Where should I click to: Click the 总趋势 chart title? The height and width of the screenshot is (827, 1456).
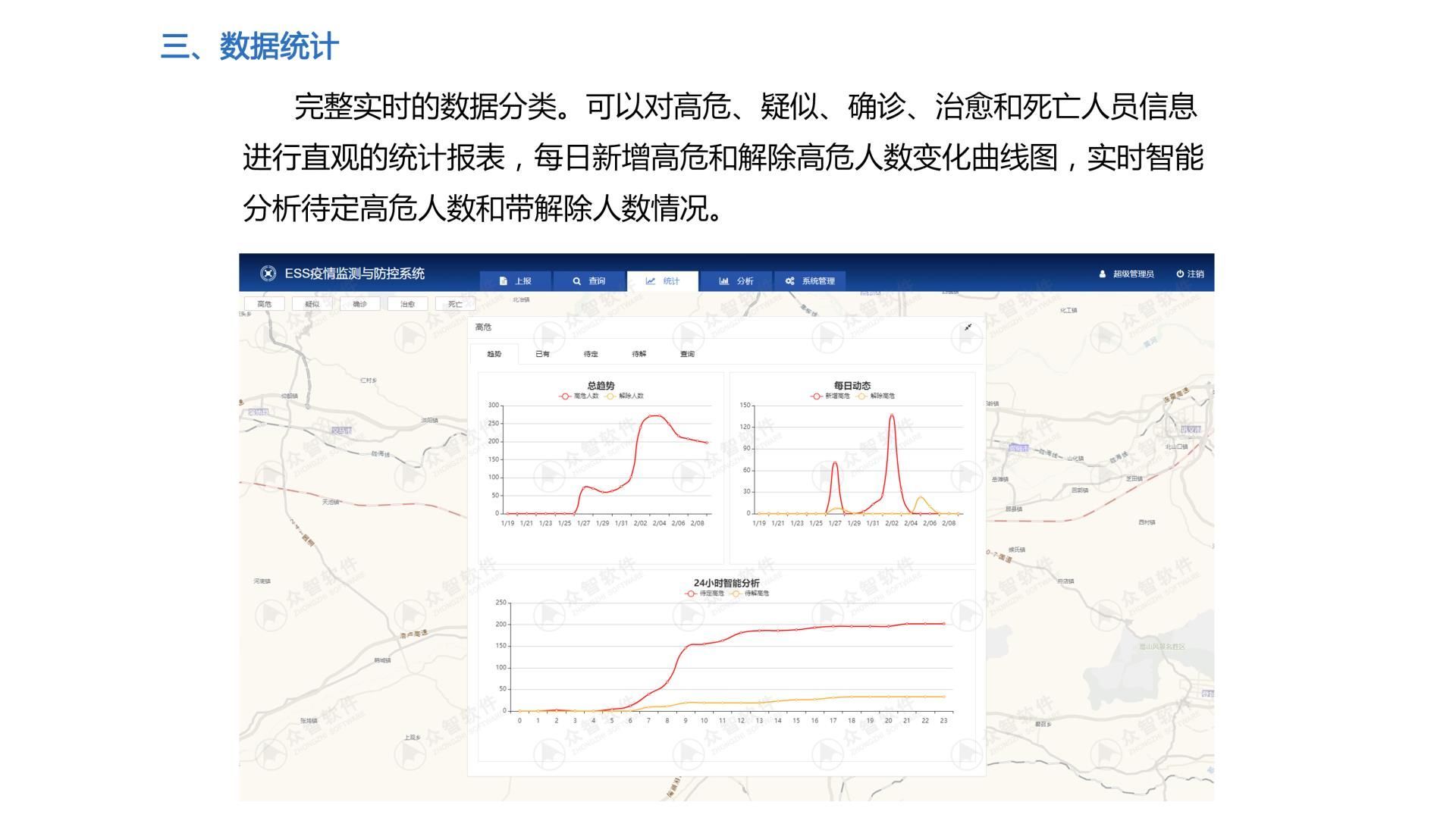pos(601,386)
